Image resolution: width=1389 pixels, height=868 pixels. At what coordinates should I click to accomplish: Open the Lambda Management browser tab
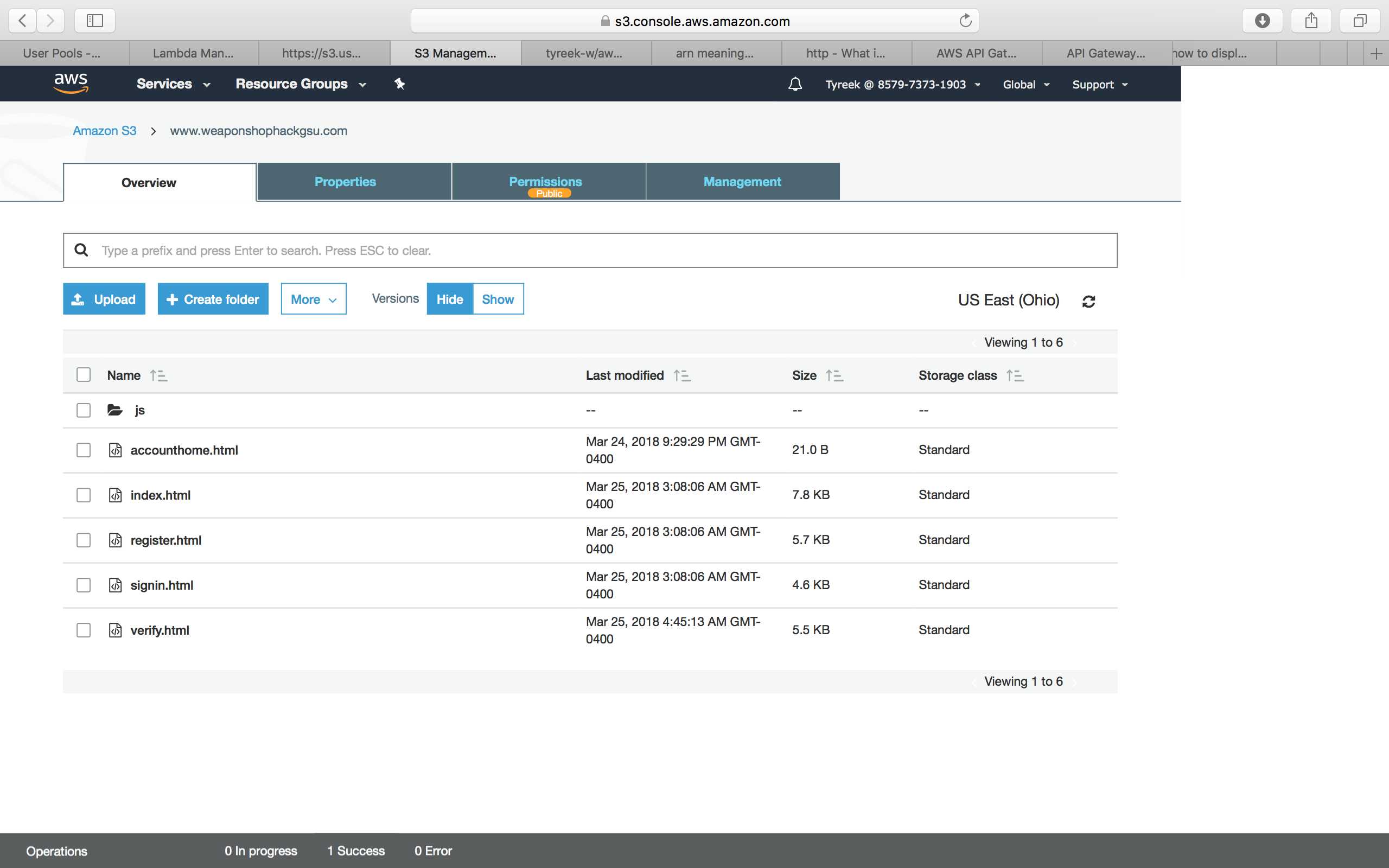(x=193, y=53)
